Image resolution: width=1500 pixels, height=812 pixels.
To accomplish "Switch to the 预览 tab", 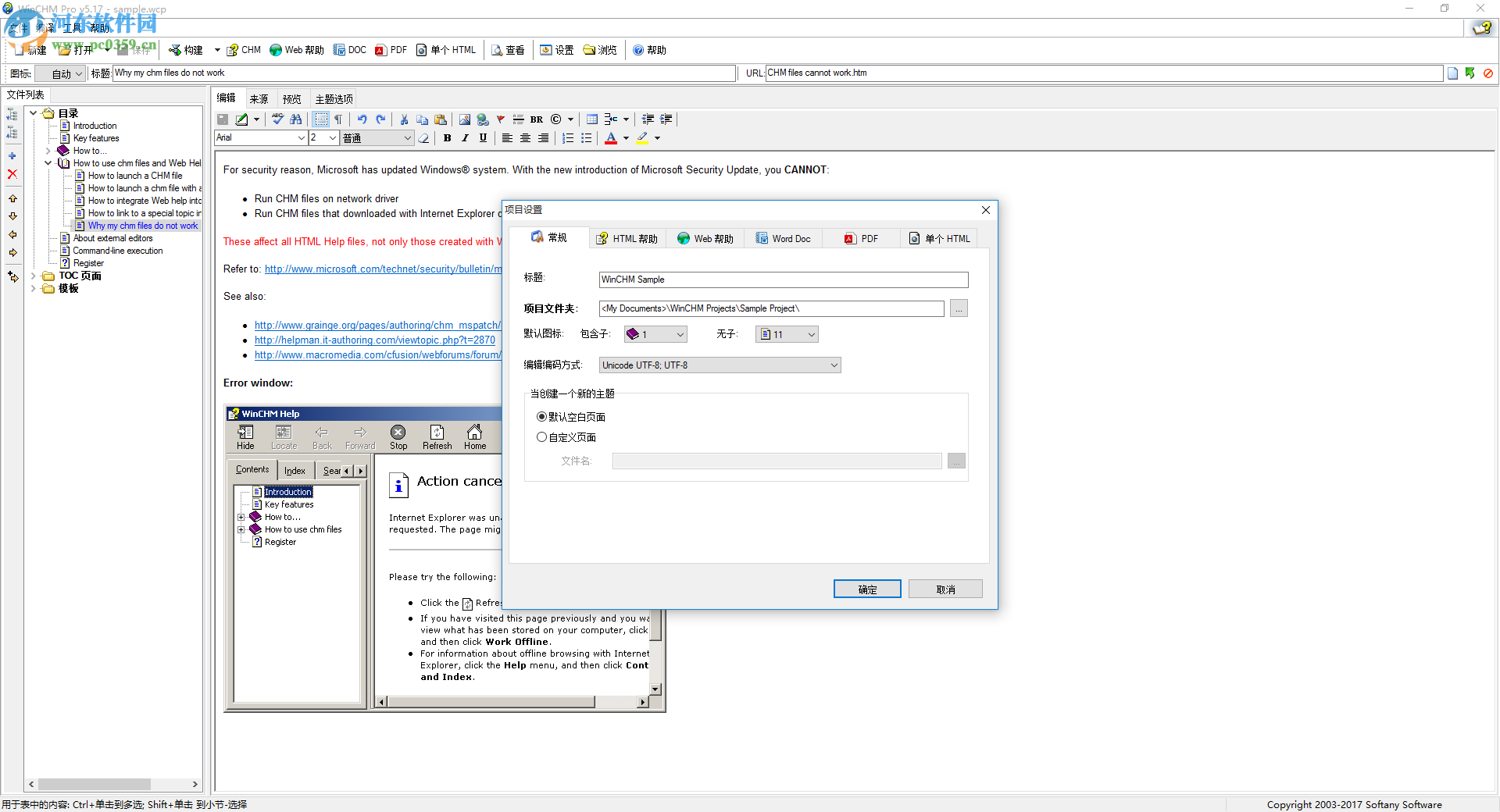I will [x=291, y=98].
